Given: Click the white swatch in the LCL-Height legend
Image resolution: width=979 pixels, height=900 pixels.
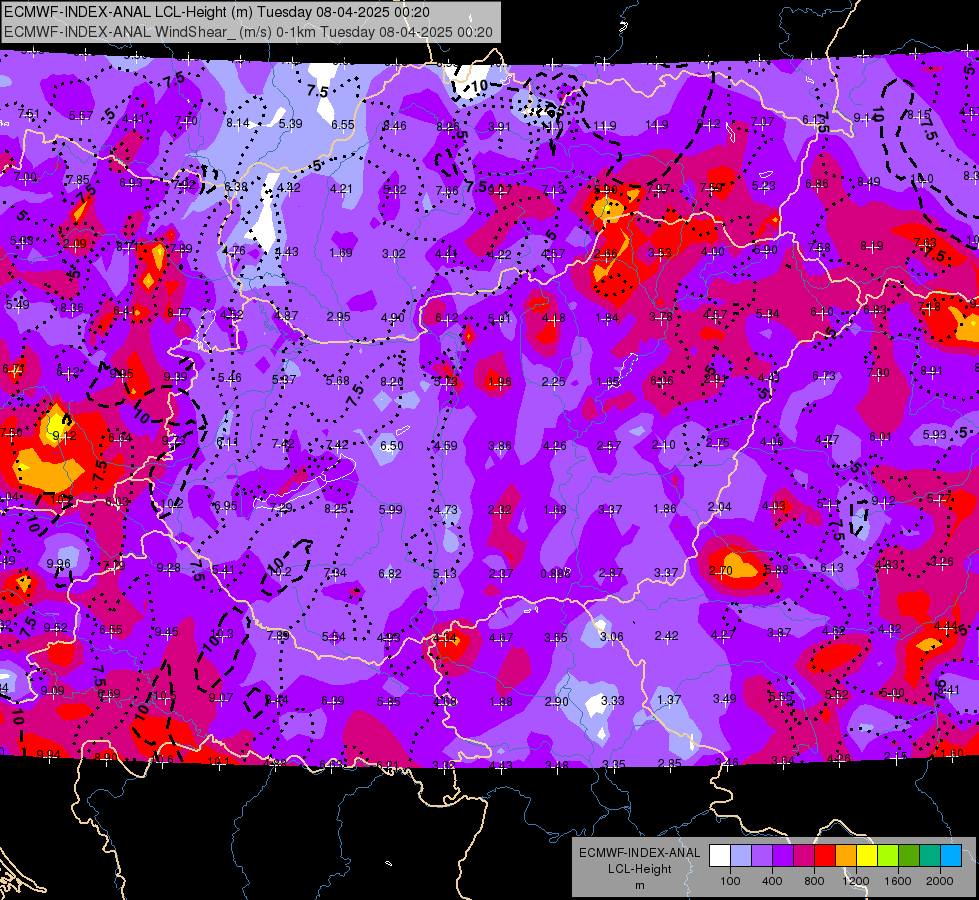Looking at the screenshot, I should 720,856.
